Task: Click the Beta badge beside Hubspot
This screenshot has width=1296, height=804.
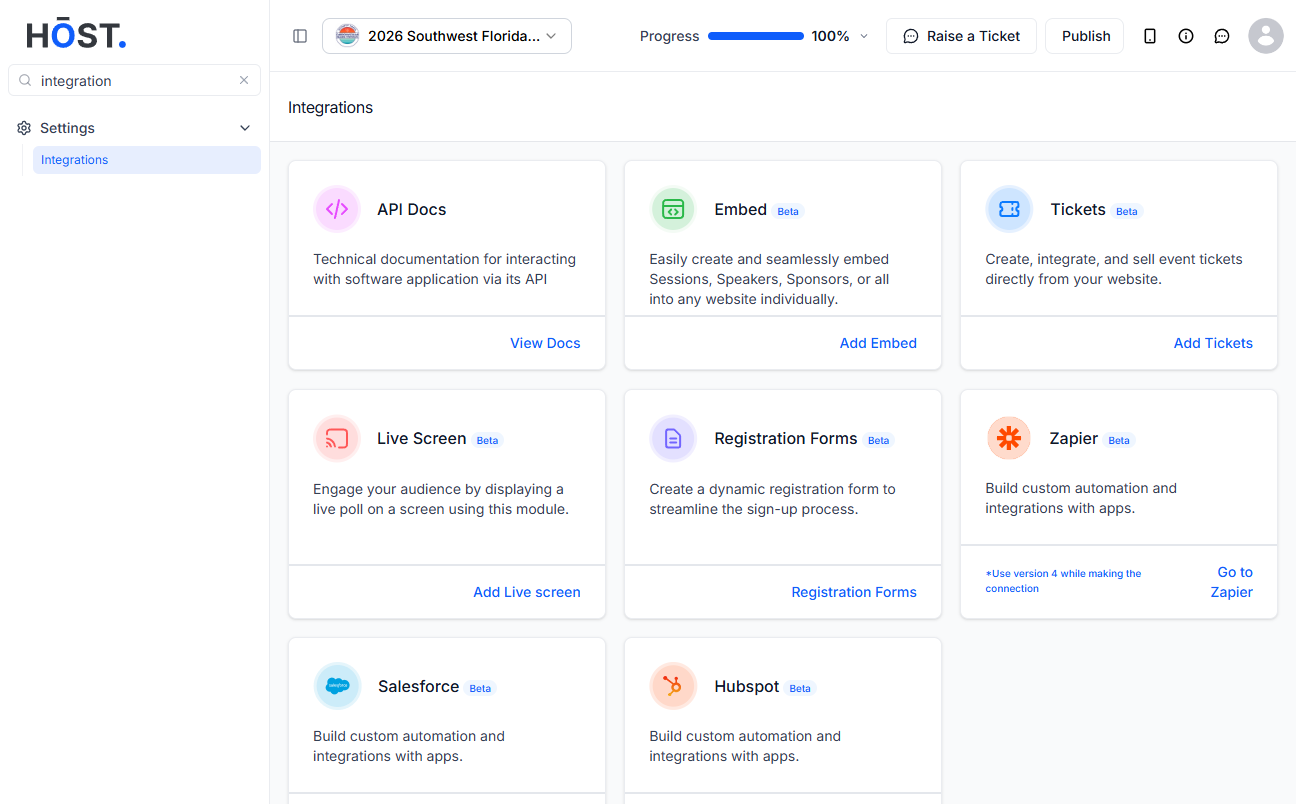Action: [x=800, y=688]
